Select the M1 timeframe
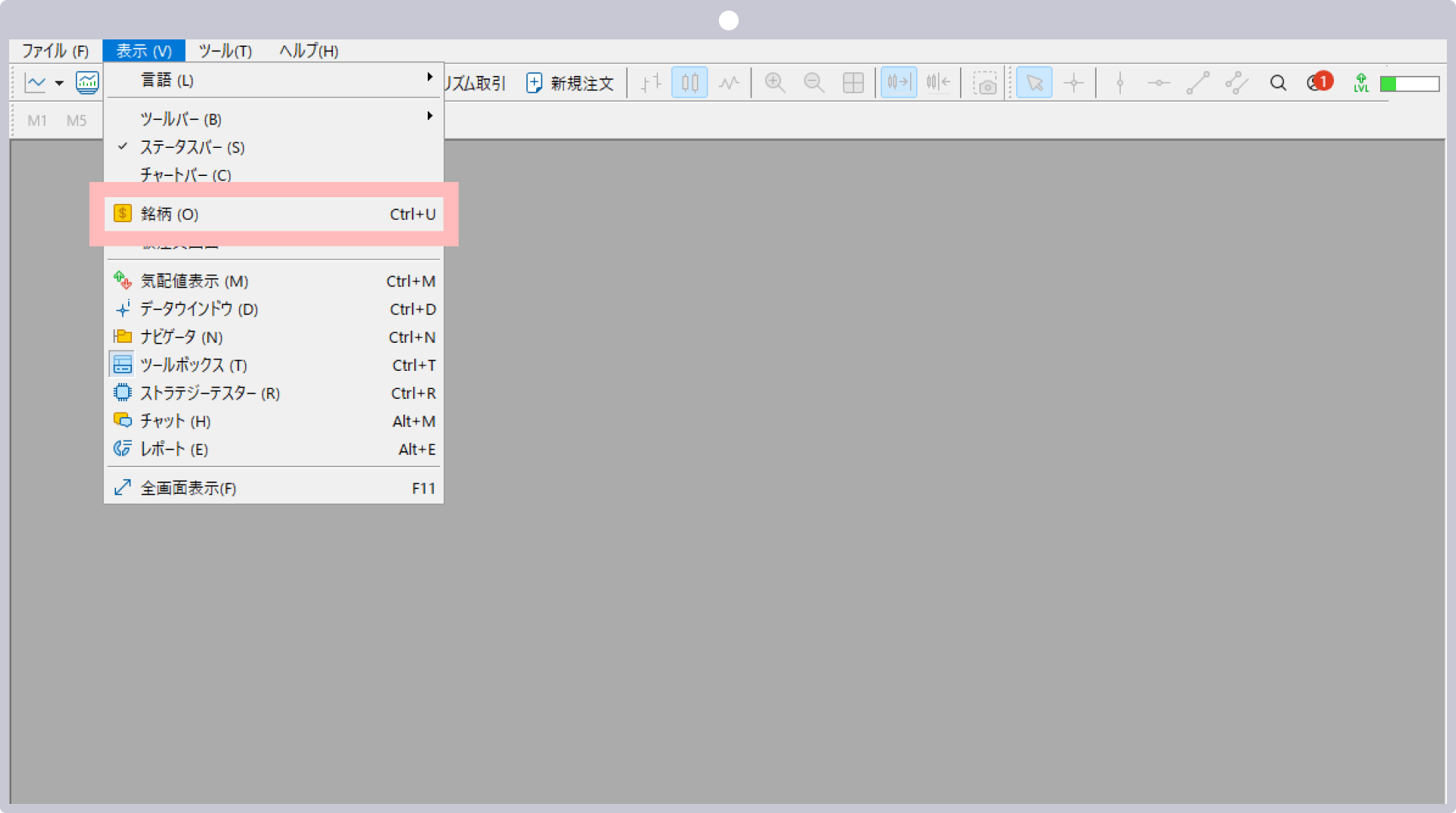 37,121
